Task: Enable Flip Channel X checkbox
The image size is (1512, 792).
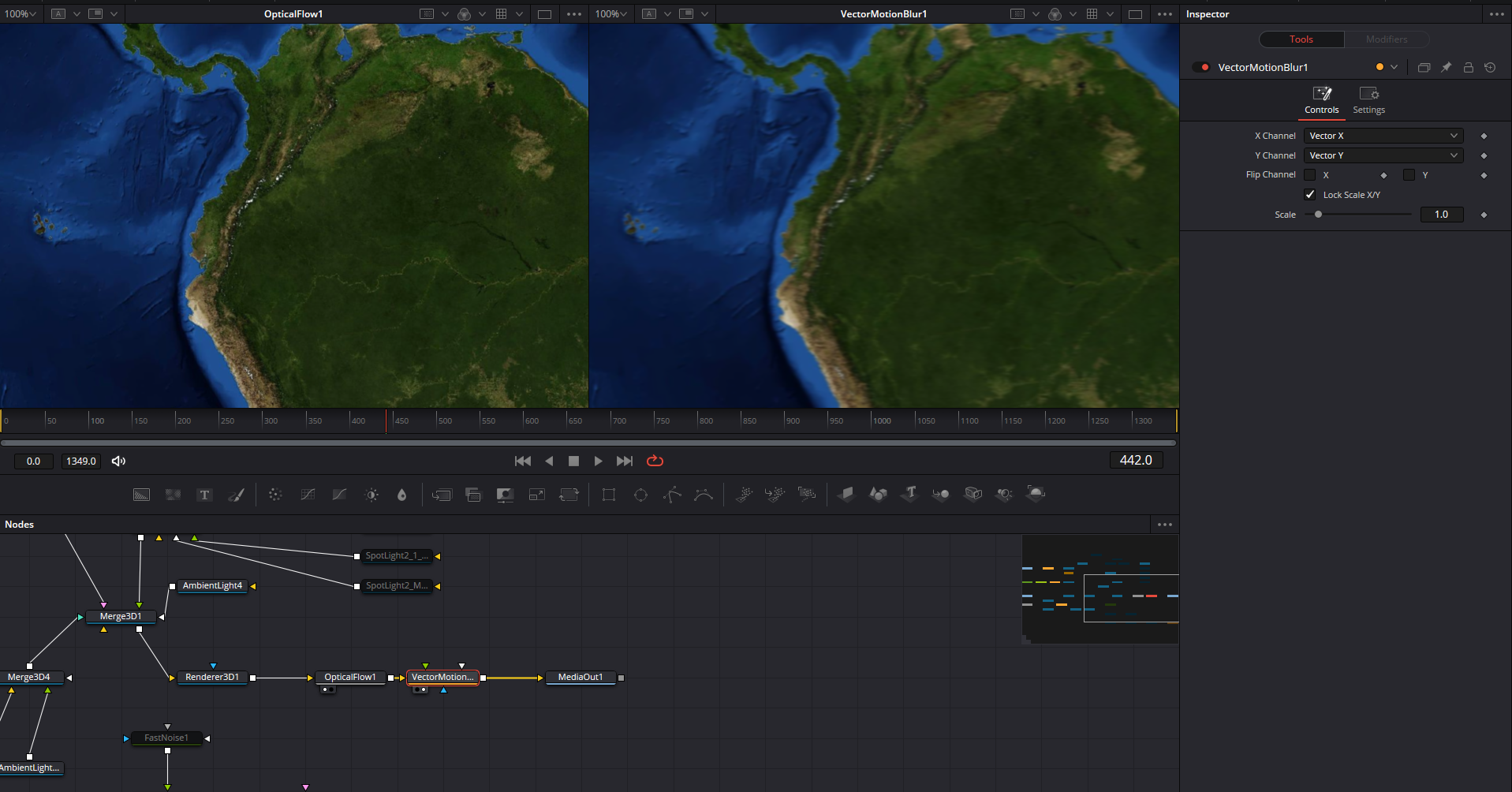Action: coord(1310,175)
